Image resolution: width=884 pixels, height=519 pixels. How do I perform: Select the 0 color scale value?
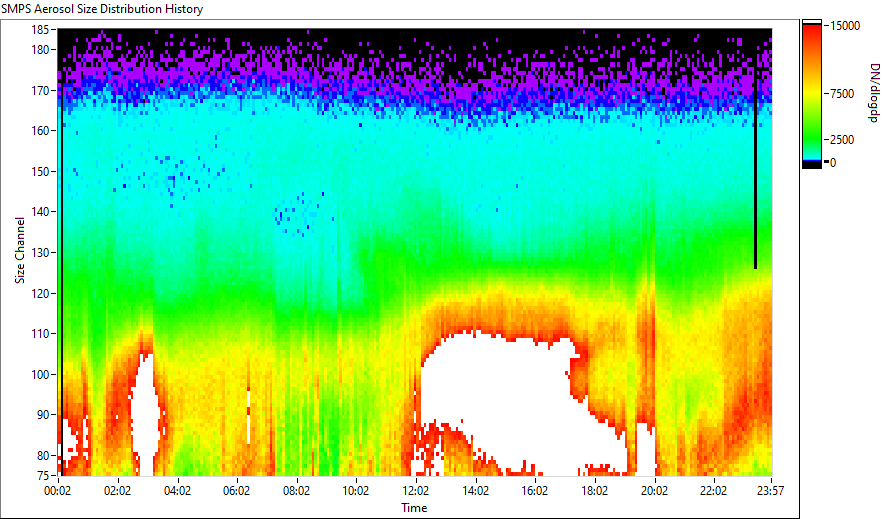834,163
